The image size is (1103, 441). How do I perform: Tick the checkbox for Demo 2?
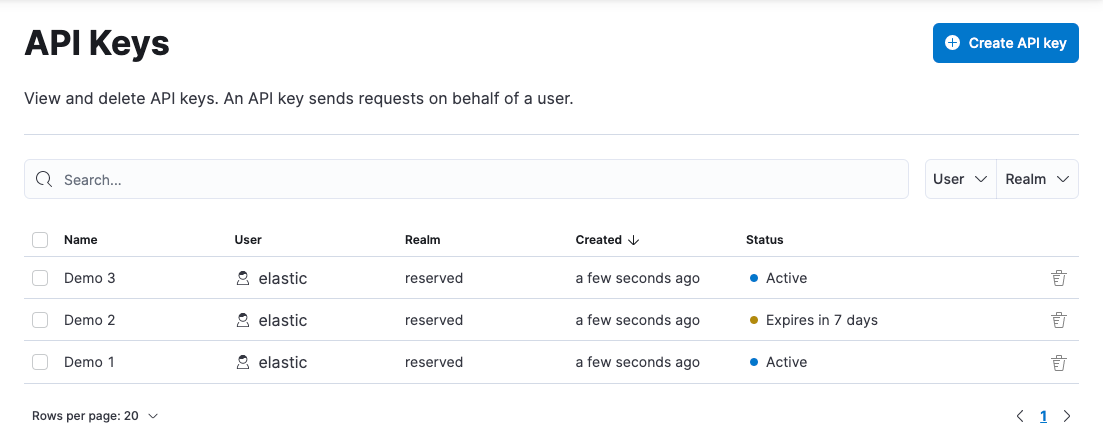click(40, 320)
